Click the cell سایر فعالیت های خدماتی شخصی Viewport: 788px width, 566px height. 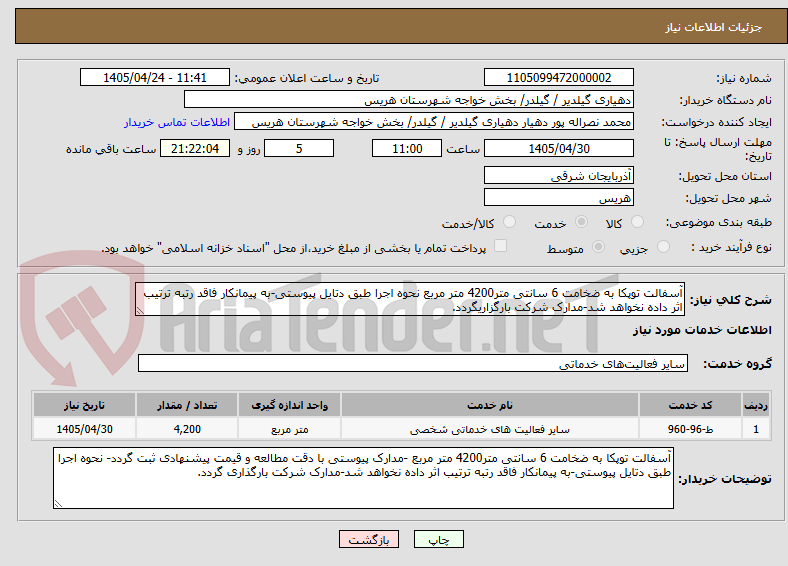click(489, 429)
